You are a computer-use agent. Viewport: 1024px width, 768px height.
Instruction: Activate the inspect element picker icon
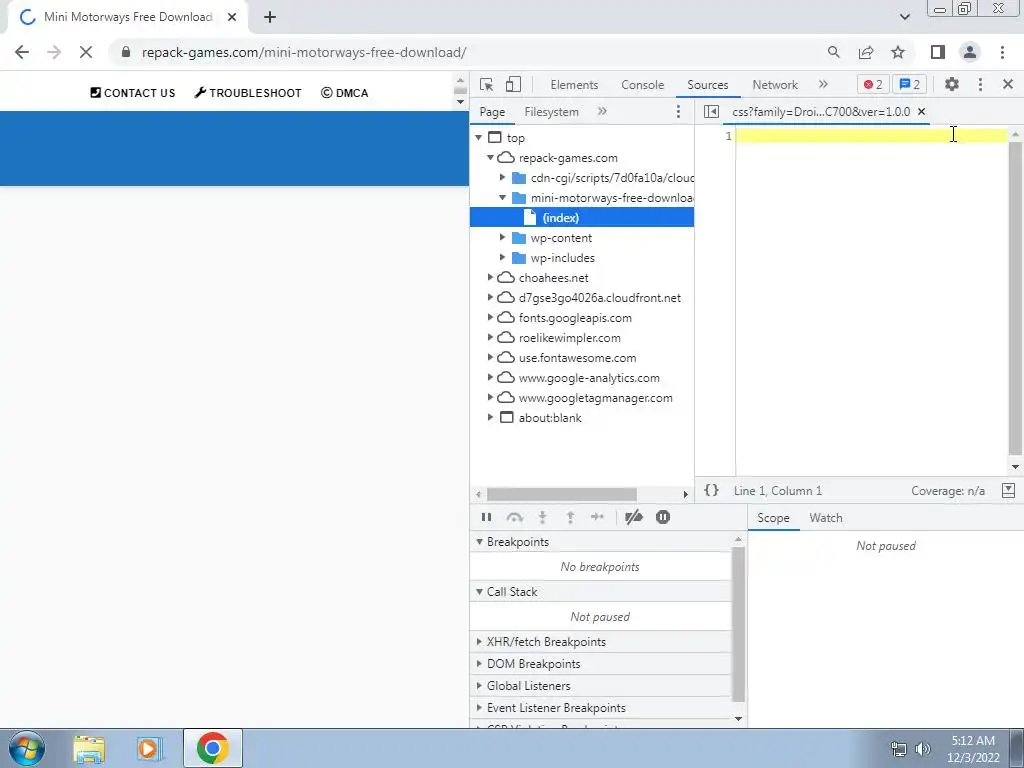[486, 84]
